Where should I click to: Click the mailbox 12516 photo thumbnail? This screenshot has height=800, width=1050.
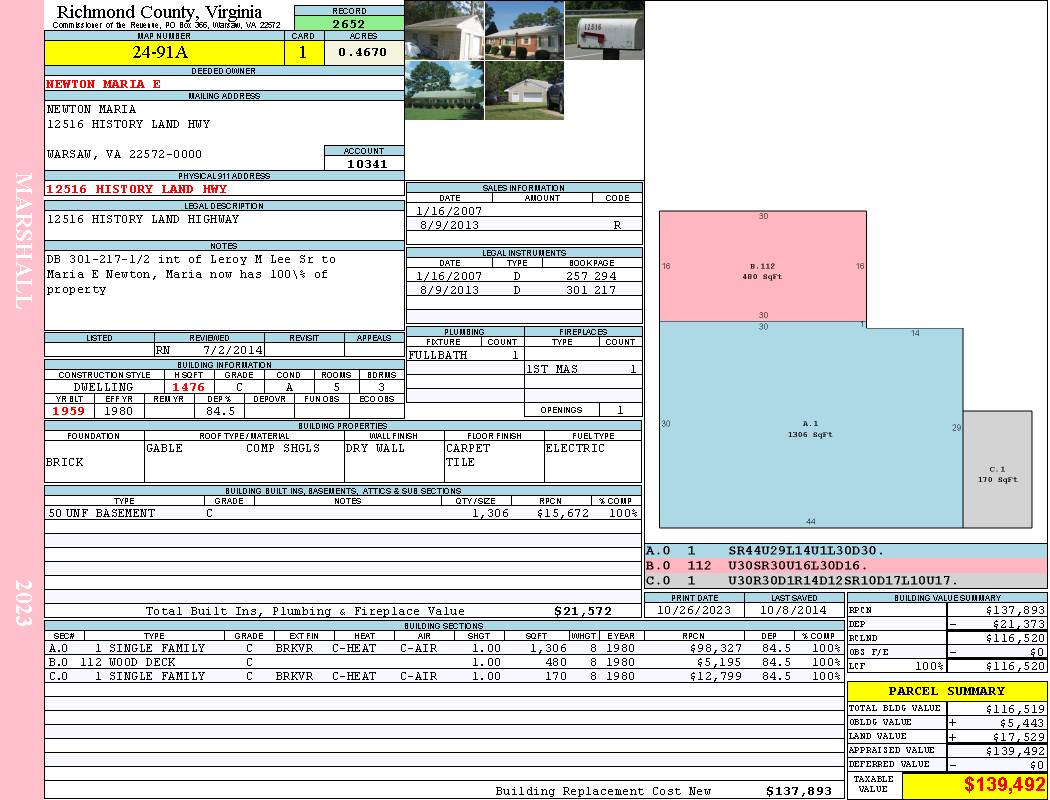pos(605,30)
